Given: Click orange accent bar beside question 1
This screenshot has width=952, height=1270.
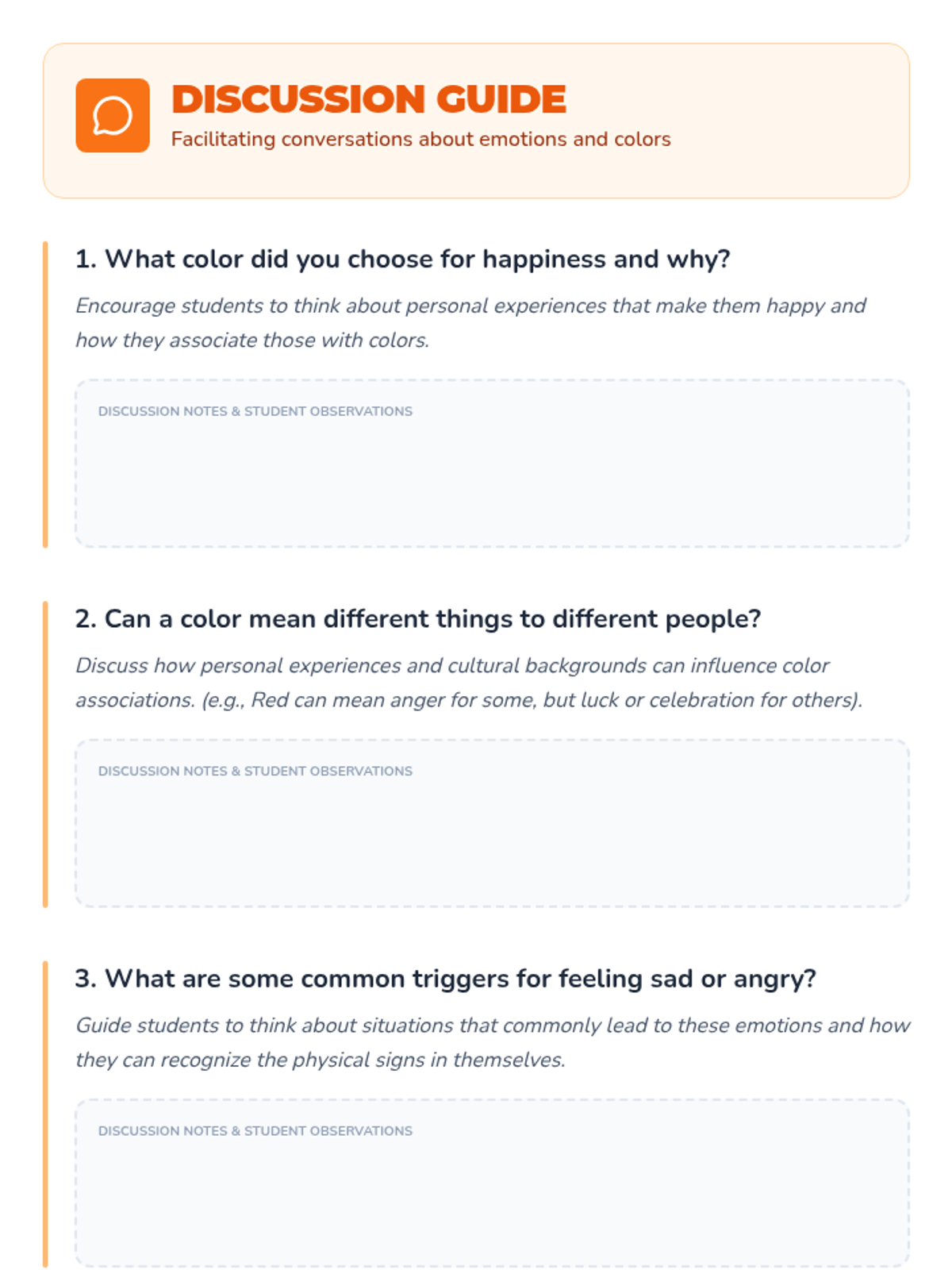Looking at the screenshot, I should (45, 394).
